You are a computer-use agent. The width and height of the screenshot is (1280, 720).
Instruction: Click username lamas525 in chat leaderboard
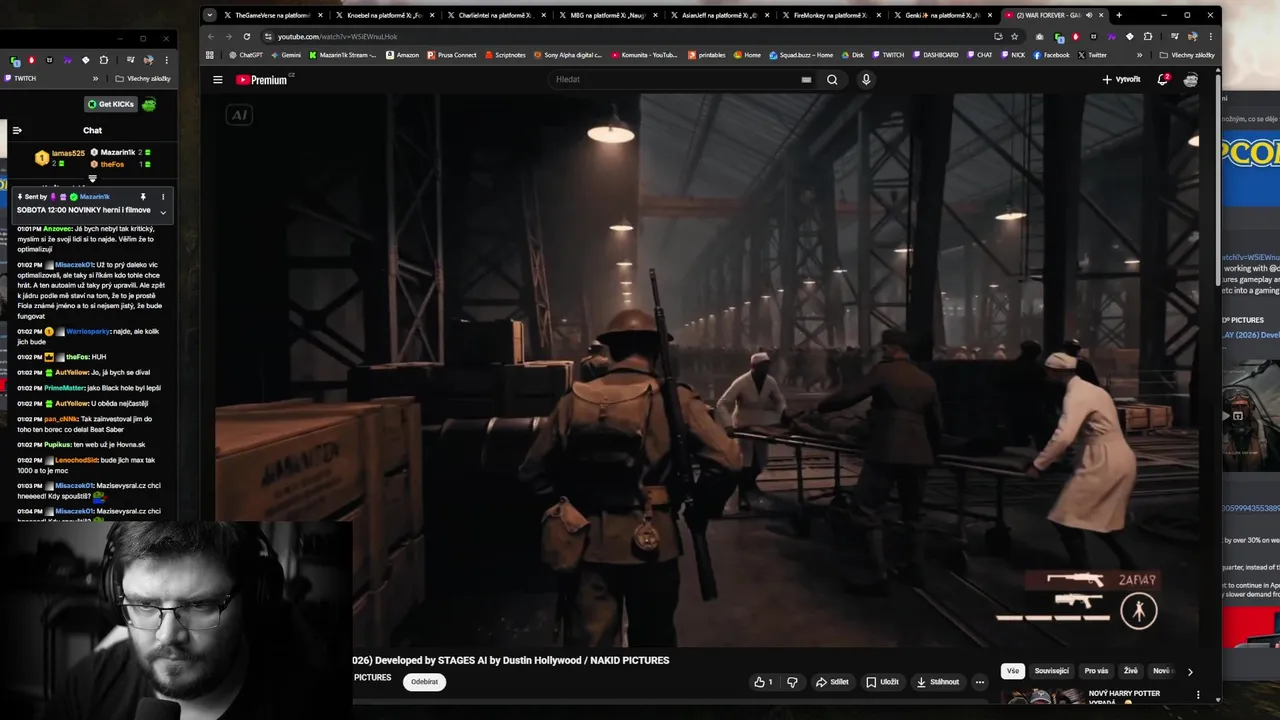click(x=68, y=153)
